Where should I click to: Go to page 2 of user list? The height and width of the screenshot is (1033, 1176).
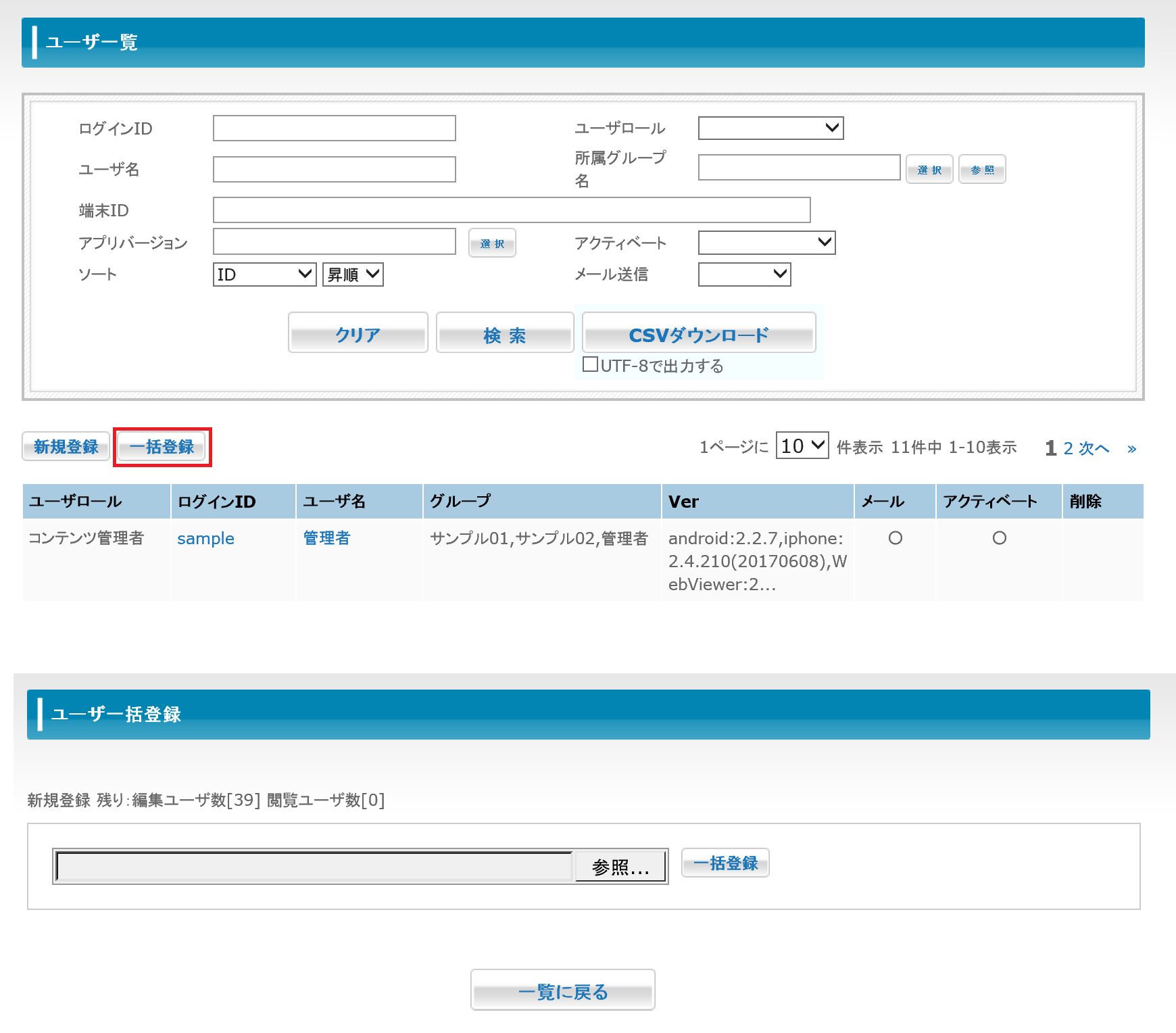[1068, 449]
